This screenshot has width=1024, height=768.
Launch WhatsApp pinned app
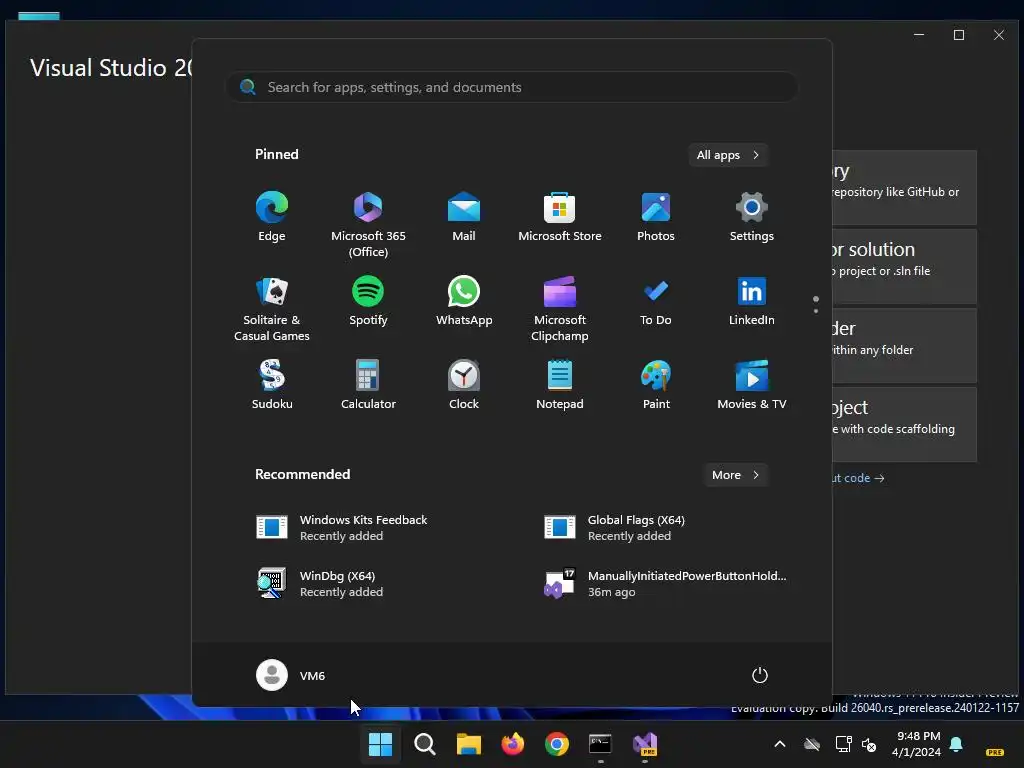464,301
